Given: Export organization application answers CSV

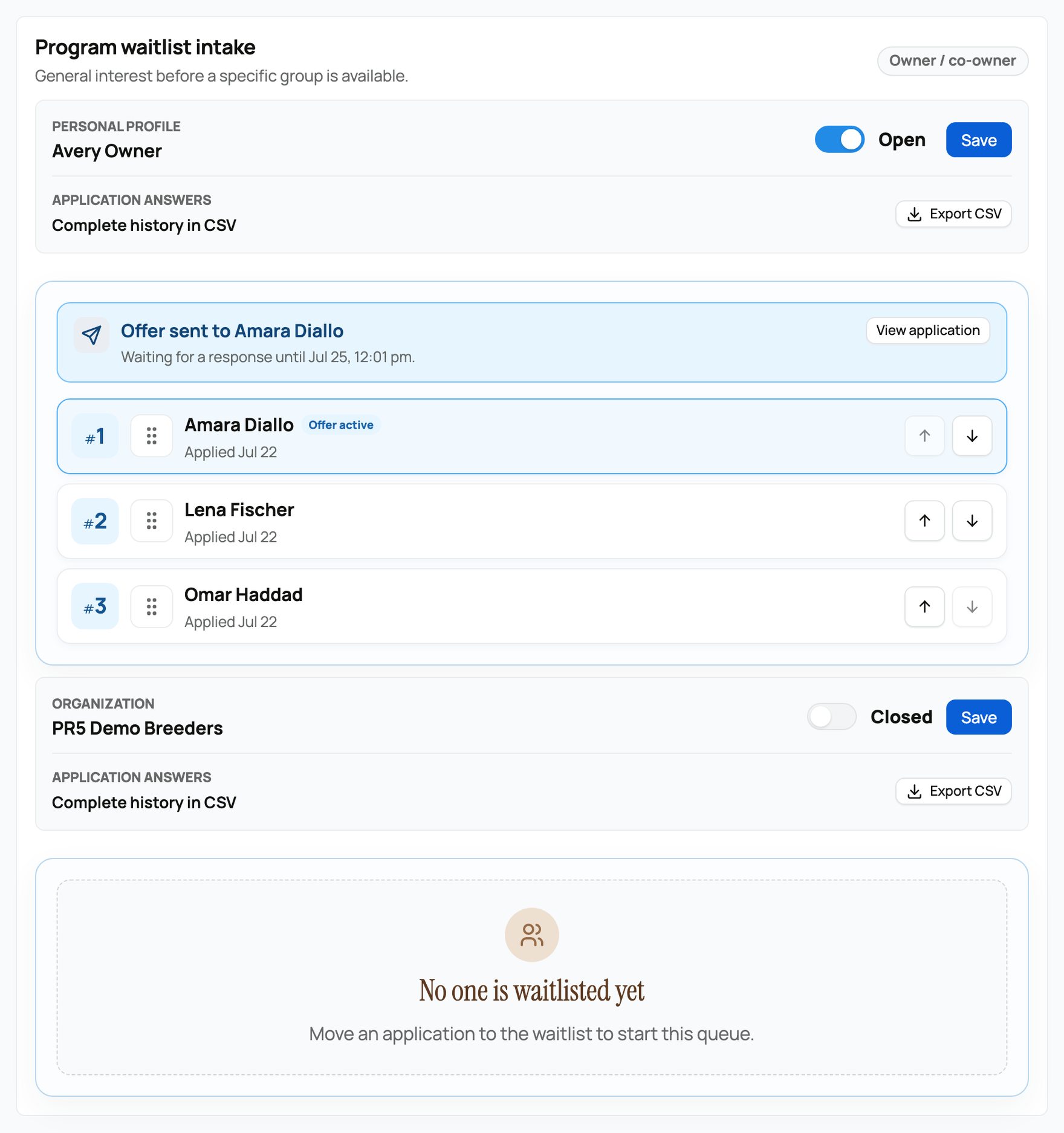Looking at the screenshot, I should point(953,791).
